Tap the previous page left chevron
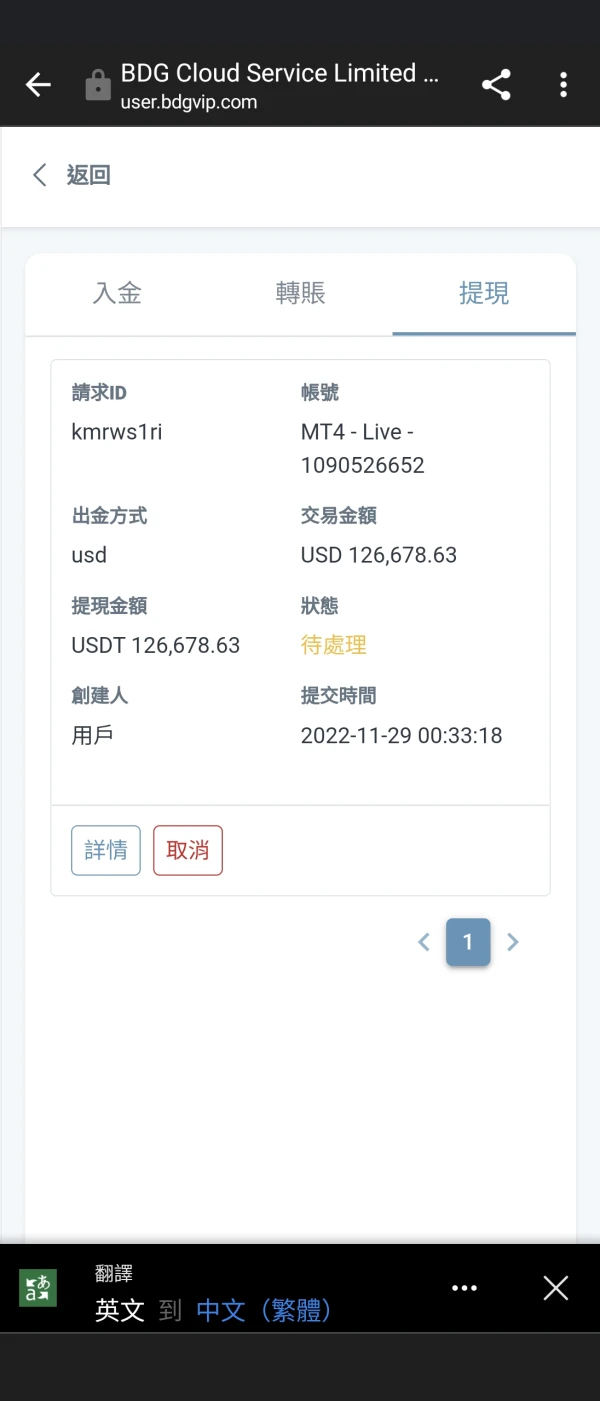The height and width of the screenshot is (1401, 600). point(423,941)
